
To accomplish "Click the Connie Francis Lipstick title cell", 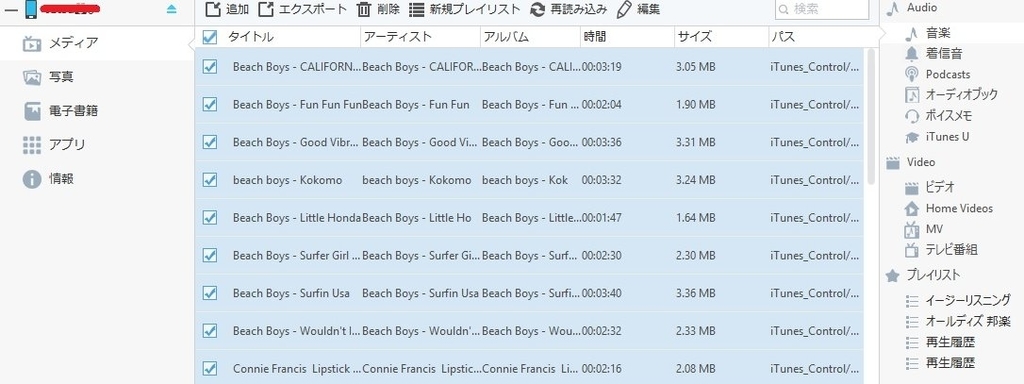I will click(296, 369).
